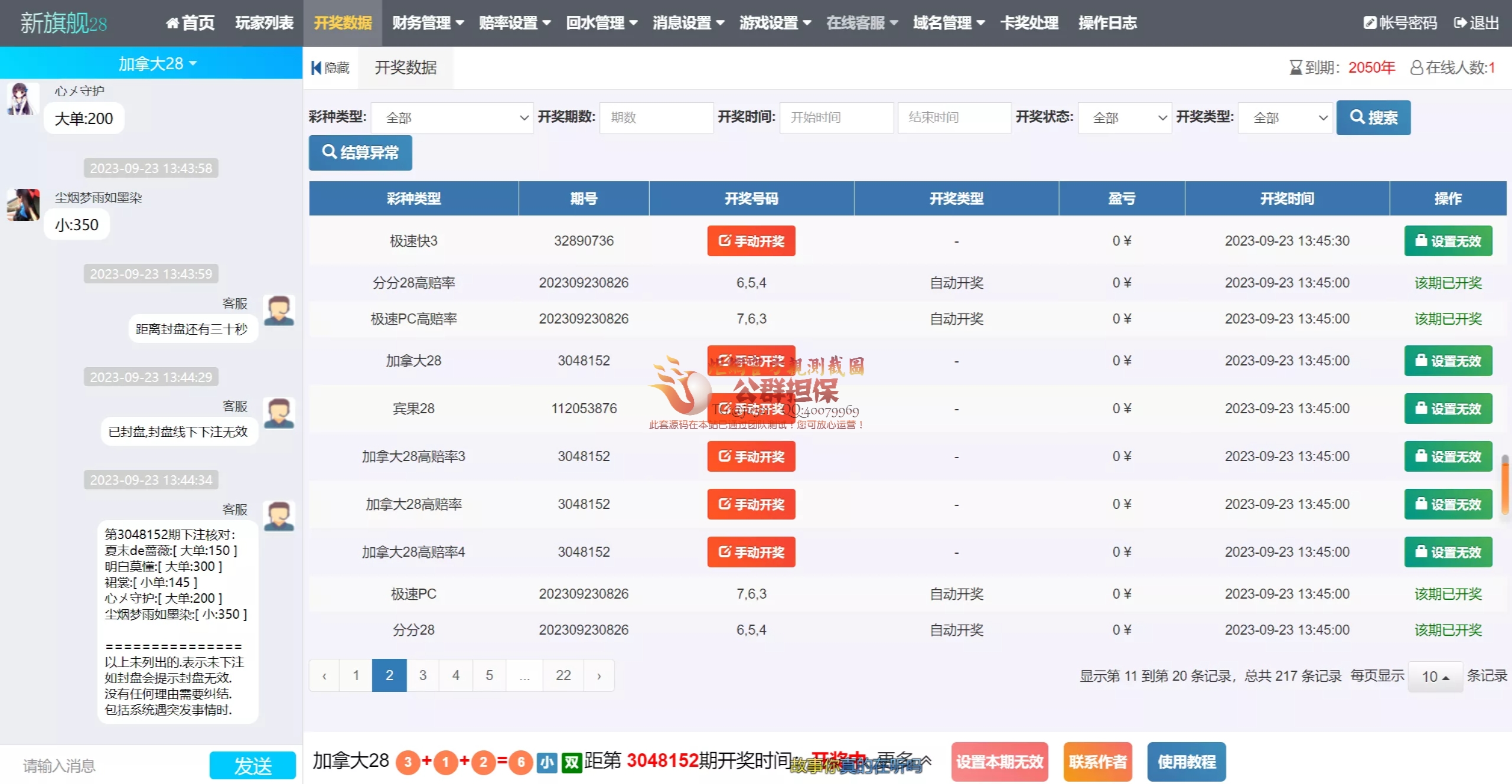
Task: Click the orange 联系作者 button
Action: [1097, 762]
